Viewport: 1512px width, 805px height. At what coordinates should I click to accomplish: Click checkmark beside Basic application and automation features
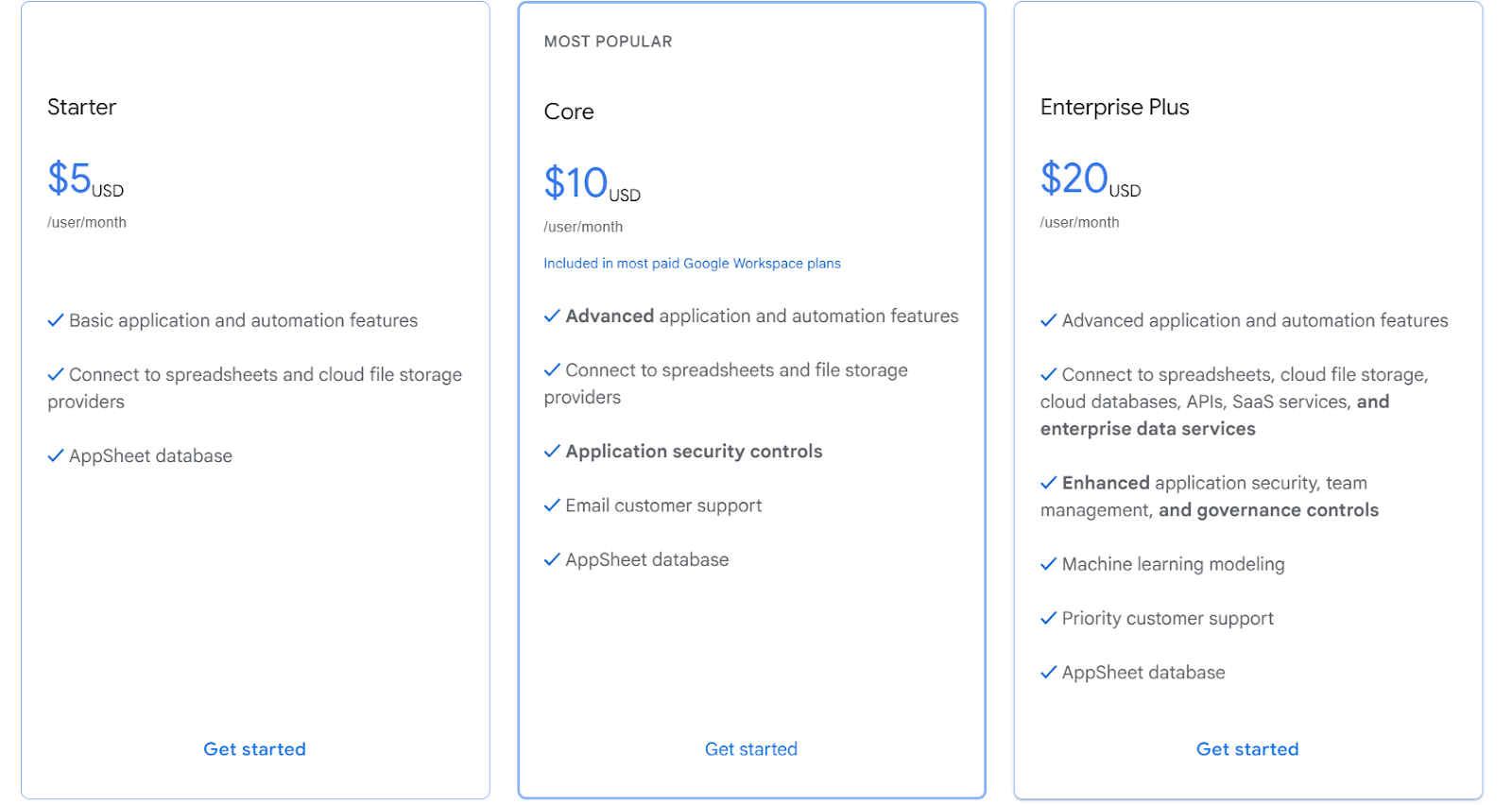point(56,320)
